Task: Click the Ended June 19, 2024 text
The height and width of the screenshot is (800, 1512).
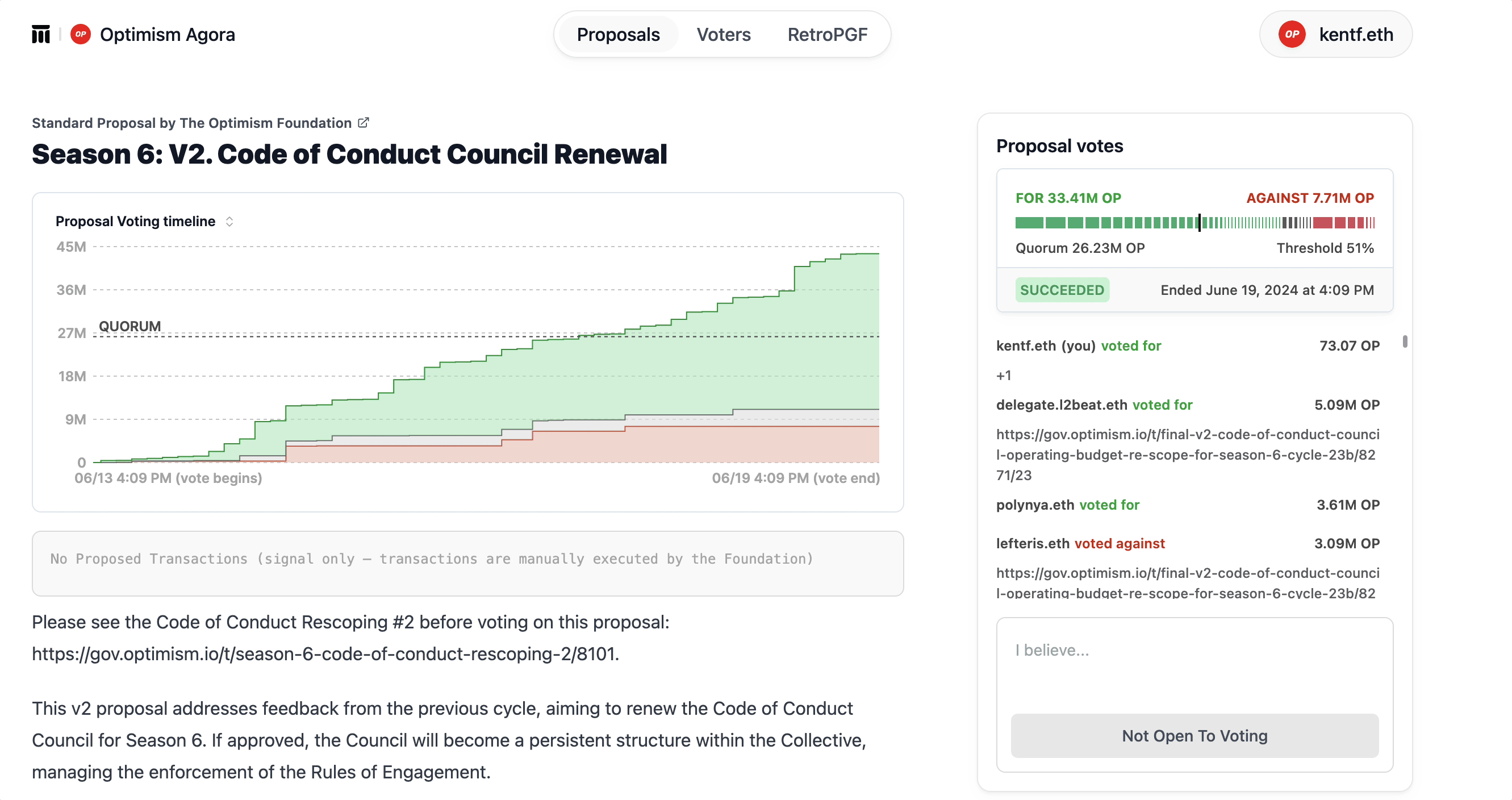Action: click(x=1267, y=289)
